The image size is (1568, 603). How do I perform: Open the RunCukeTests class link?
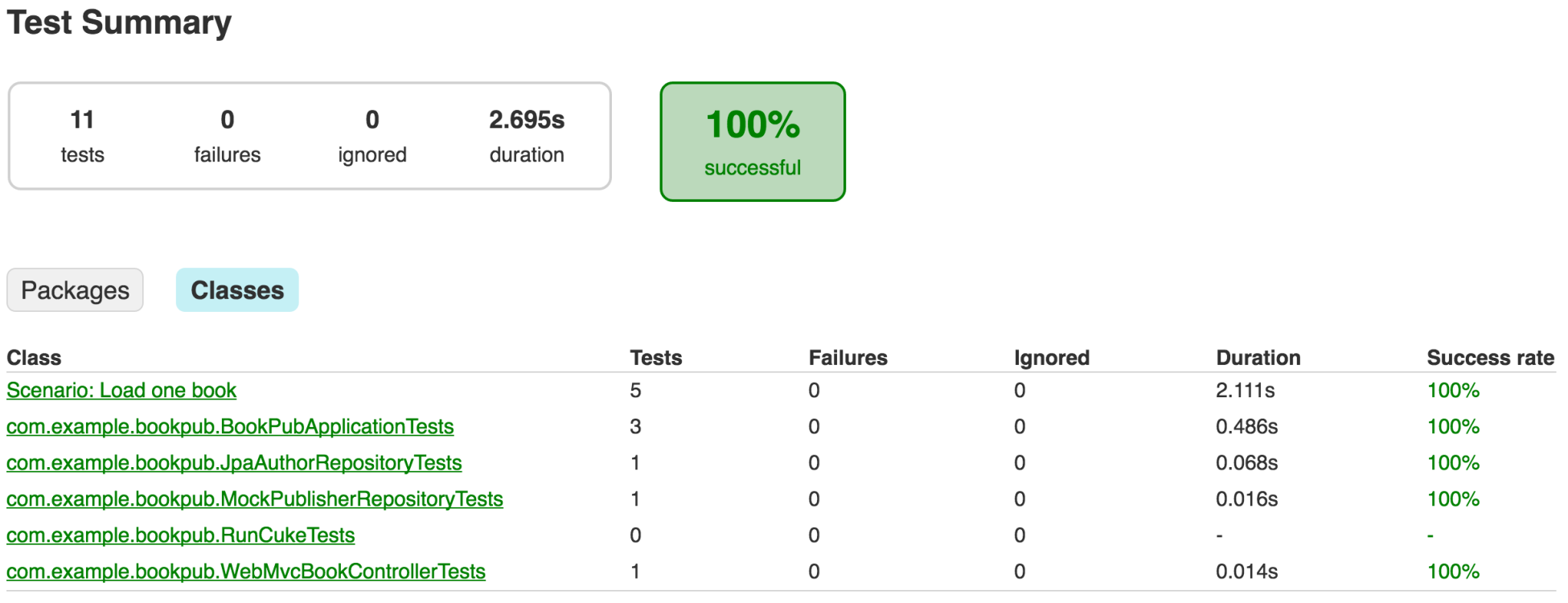(x=181, y=535)
